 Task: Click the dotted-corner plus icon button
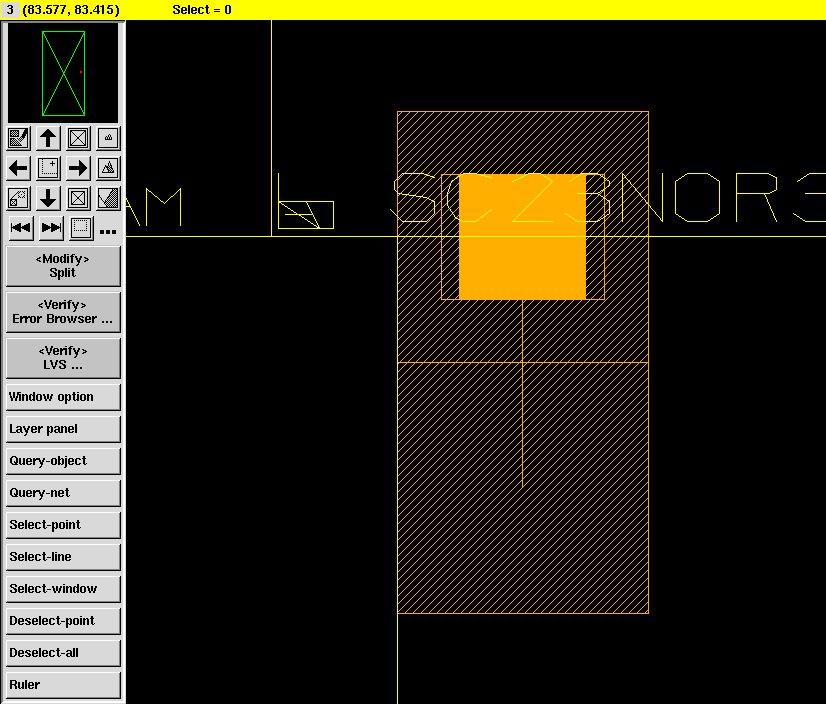48,168
